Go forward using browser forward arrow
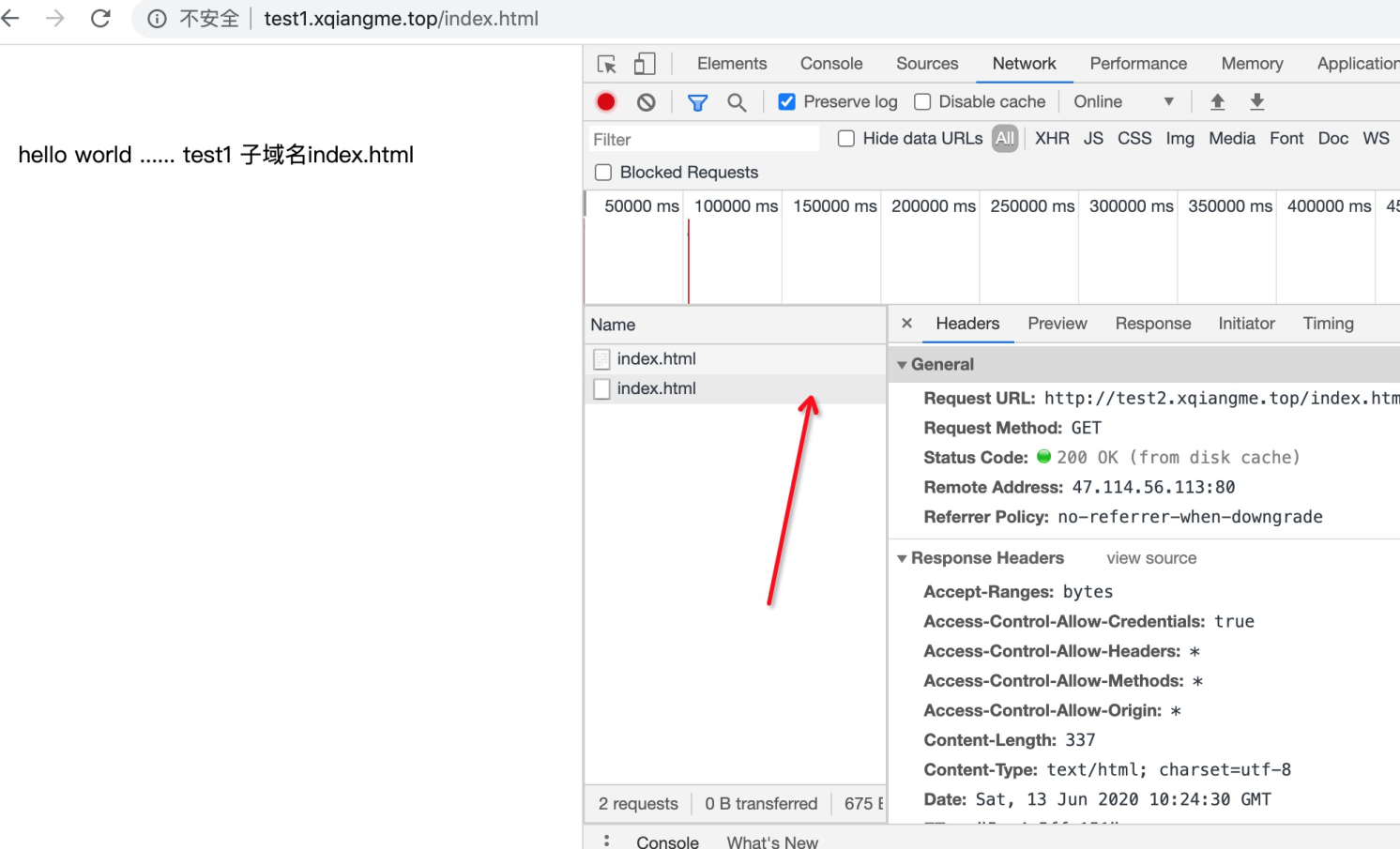This screenshot has width=1400, height=849. (x=55, y=18)
